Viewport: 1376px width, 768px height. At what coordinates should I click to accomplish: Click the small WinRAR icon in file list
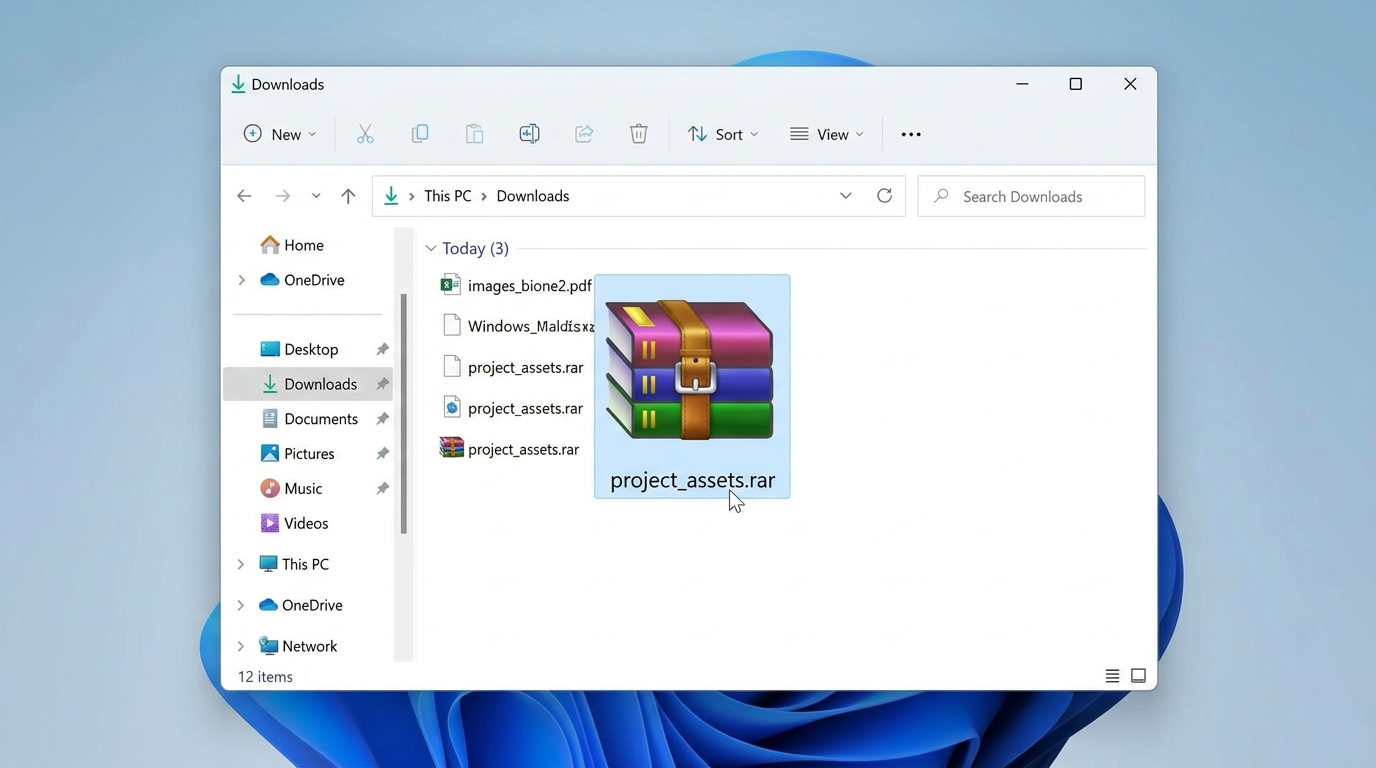click(451, 448)
